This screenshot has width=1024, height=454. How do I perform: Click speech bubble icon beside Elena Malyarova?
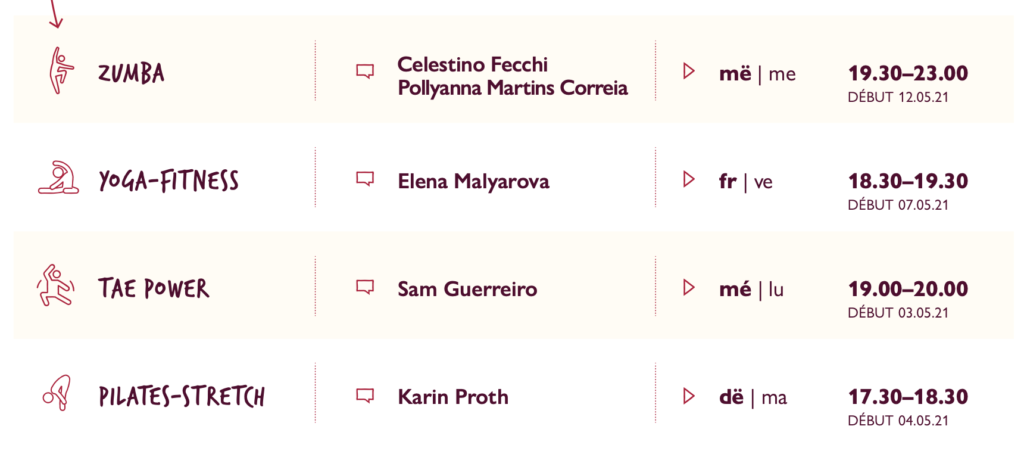pyautogui.click(x=365, y=178)
